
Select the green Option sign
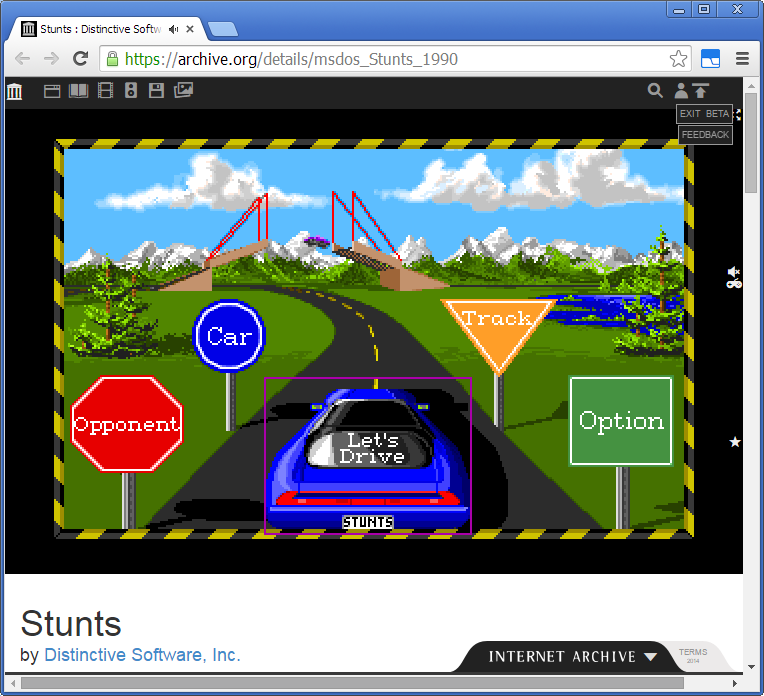coord(621,421)
